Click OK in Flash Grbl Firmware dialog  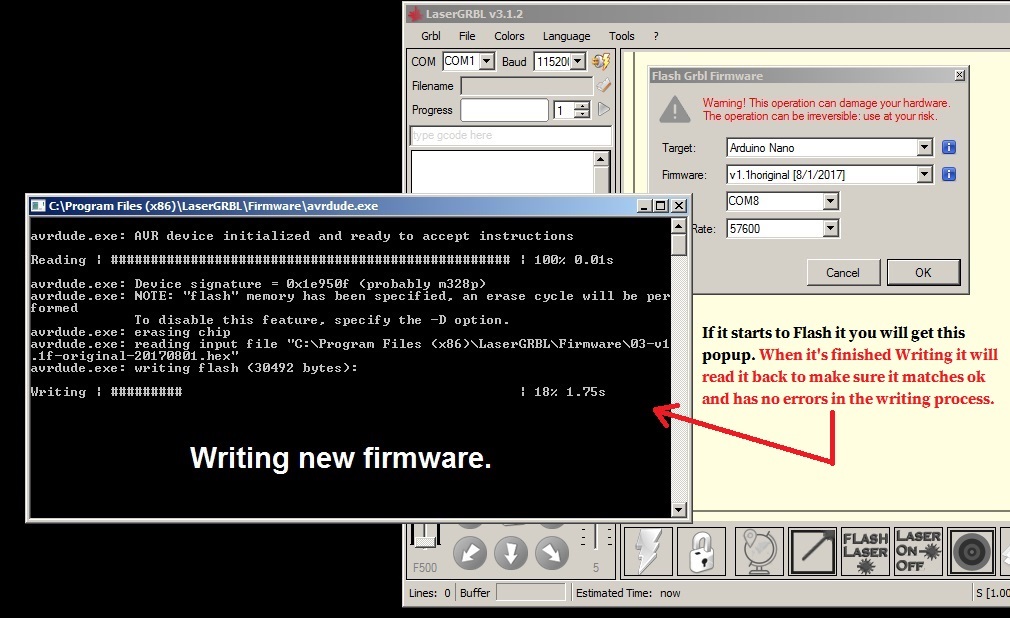point(923,273)
